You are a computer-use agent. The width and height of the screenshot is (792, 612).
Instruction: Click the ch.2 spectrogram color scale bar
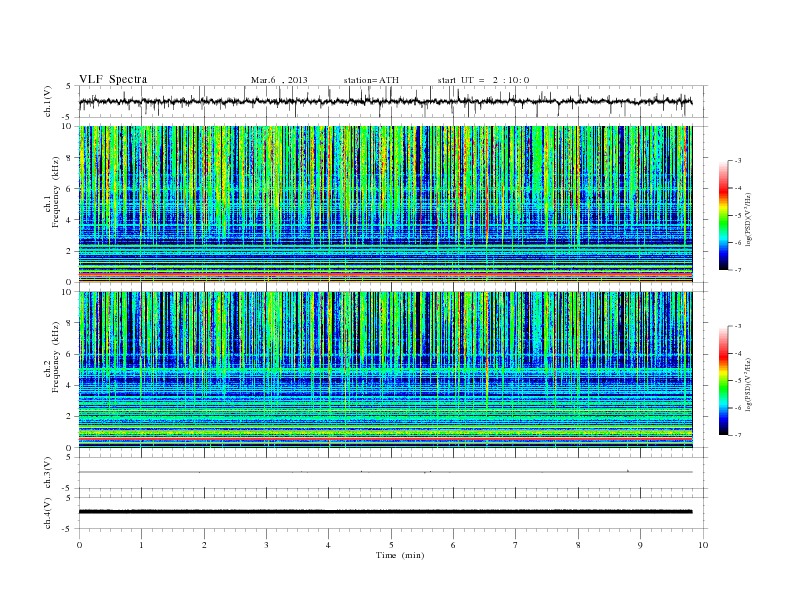[723, 380]
